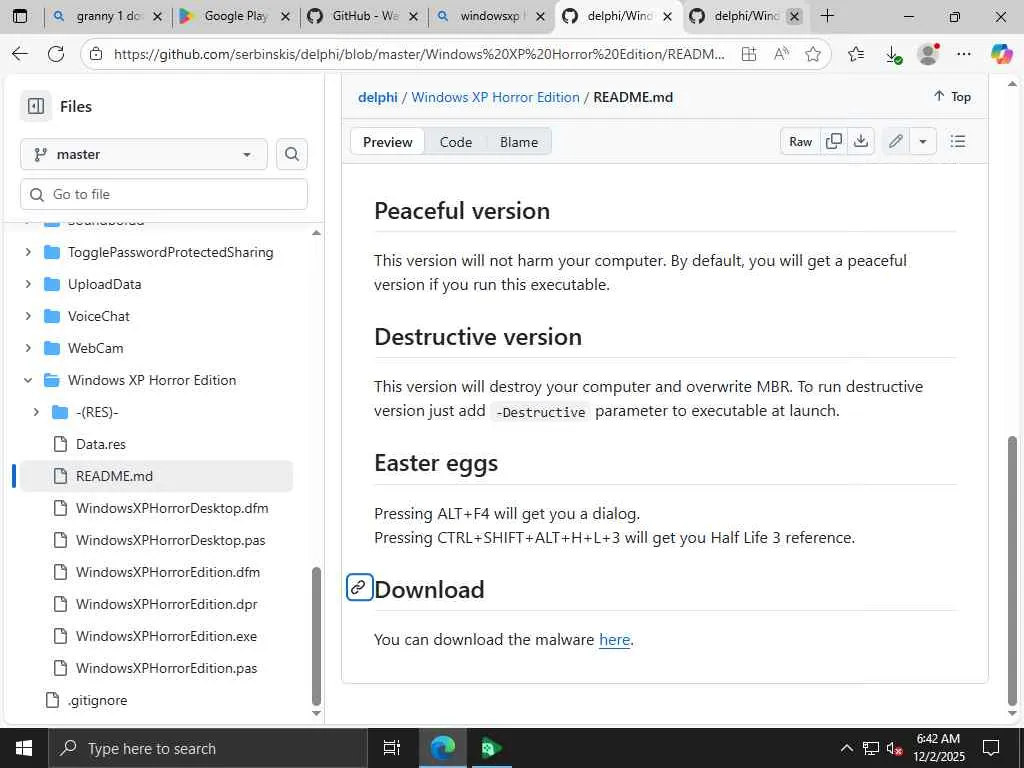View site information lock icon
Image resolution: width=1024 pixels, height=768 pixels.
tap(96, 54)
